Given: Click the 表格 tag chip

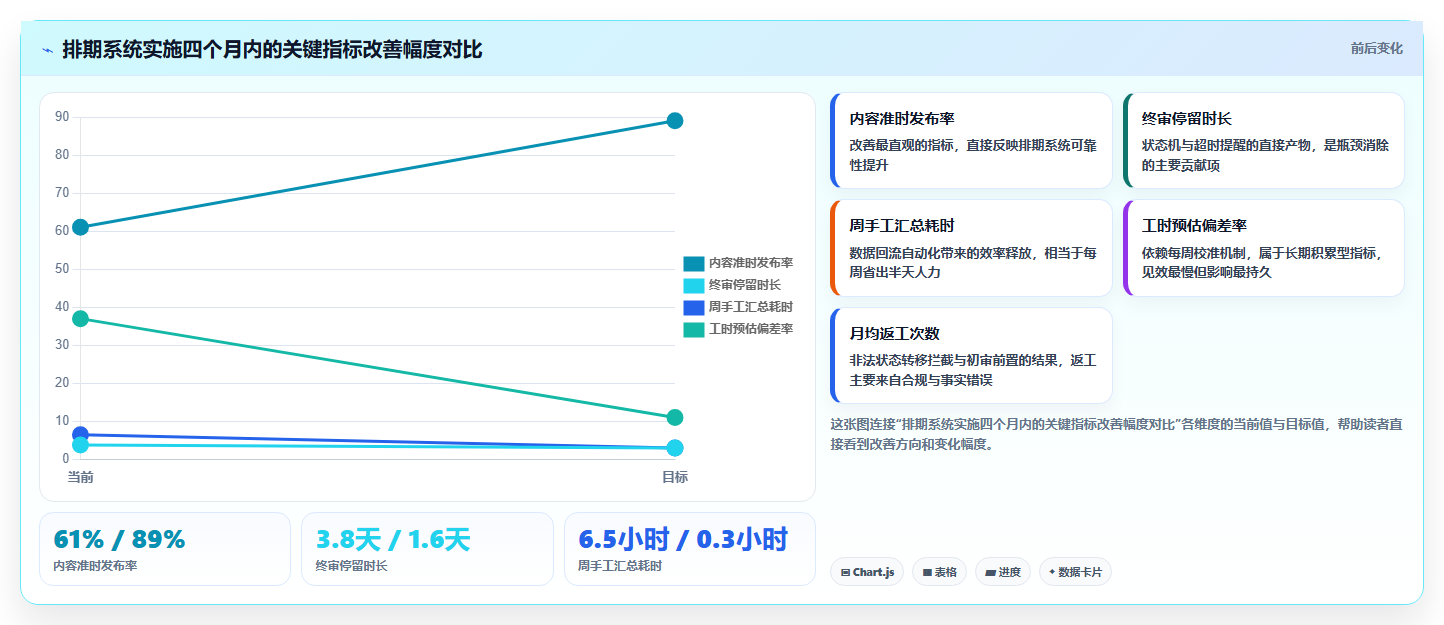Looking at the screenshot, I should tap(939, 572).
